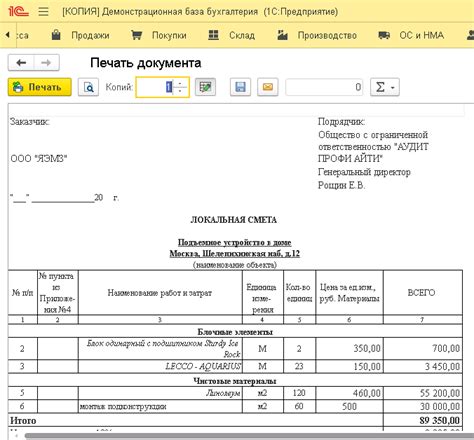The height and width of the screenshot is (440, 474).
Task: Click the ВСЕГО column header
Action: [x=423, y=293]
